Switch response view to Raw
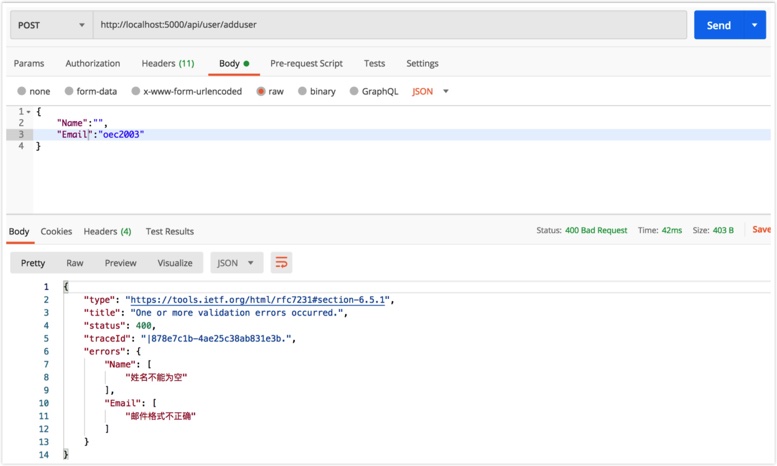 [75, 263]
